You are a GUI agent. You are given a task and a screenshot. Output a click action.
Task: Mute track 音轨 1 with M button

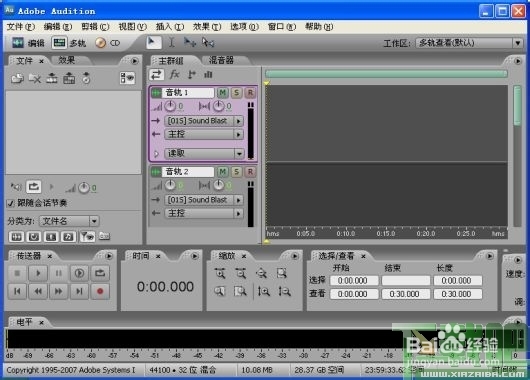(x=222, y=93)
